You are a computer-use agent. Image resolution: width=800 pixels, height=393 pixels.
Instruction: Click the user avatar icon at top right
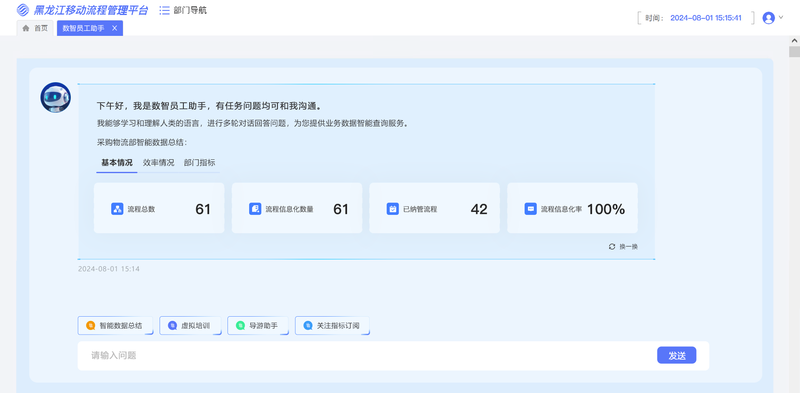[768, 18]
